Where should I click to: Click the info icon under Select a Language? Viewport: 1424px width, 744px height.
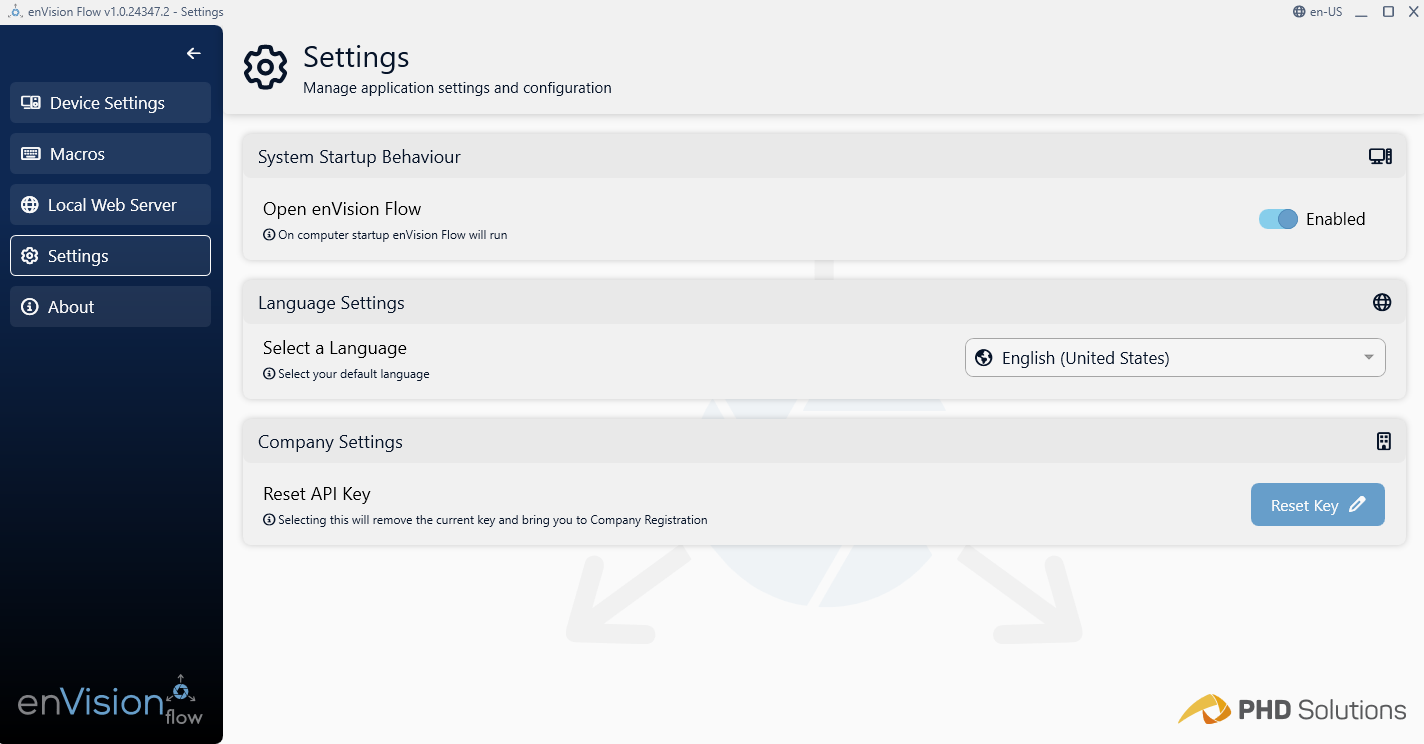[269, 374]
